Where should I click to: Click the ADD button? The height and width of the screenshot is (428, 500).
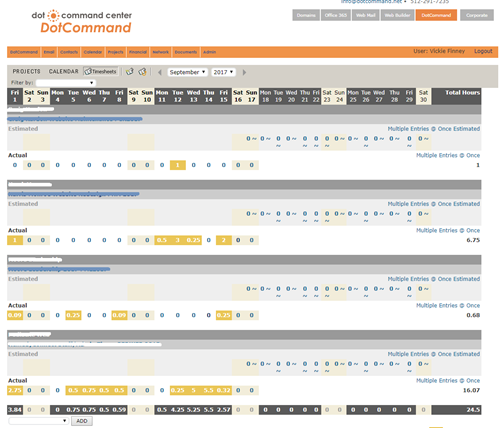tap(82, 421)
